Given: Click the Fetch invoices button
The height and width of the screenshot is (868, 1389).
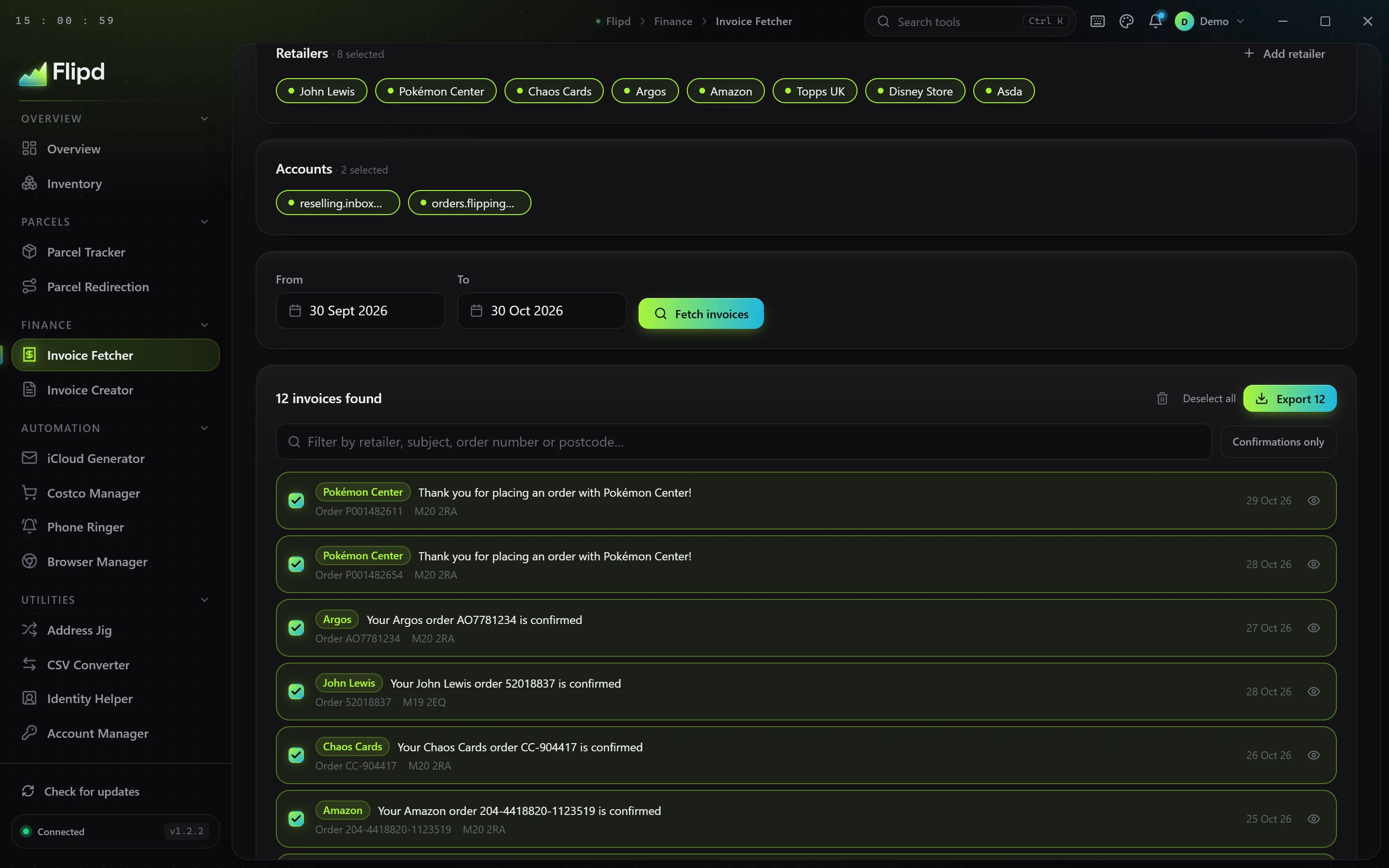Looking at the screenshot, I should [701, 313].
